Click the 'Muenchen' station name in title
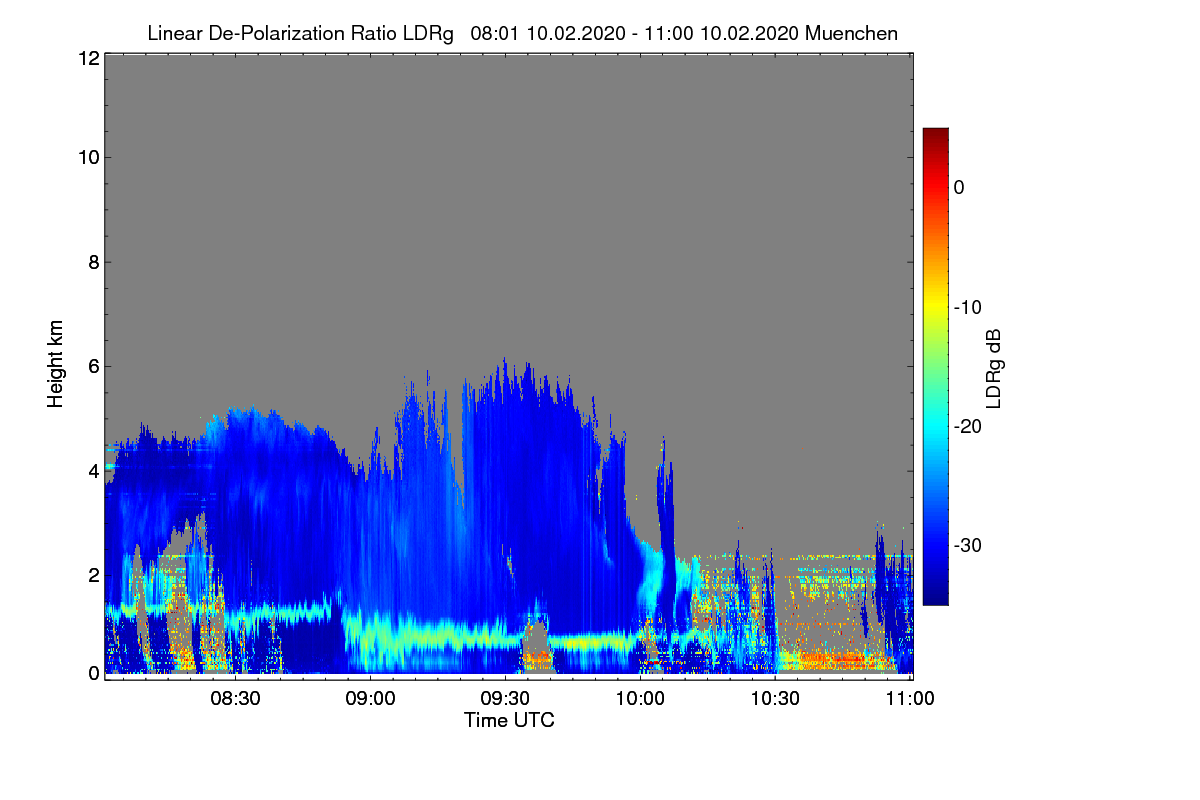 tap(851, 34)
